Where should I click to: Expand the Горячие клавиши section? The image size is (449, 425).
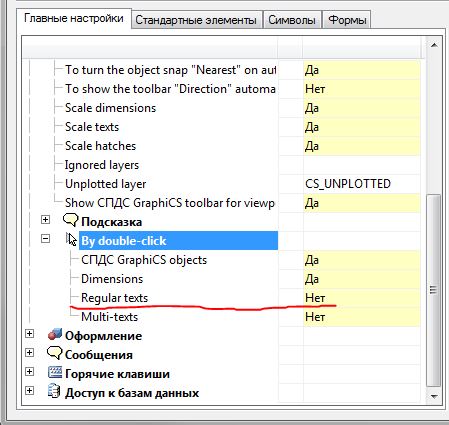[x=30, y=371]
